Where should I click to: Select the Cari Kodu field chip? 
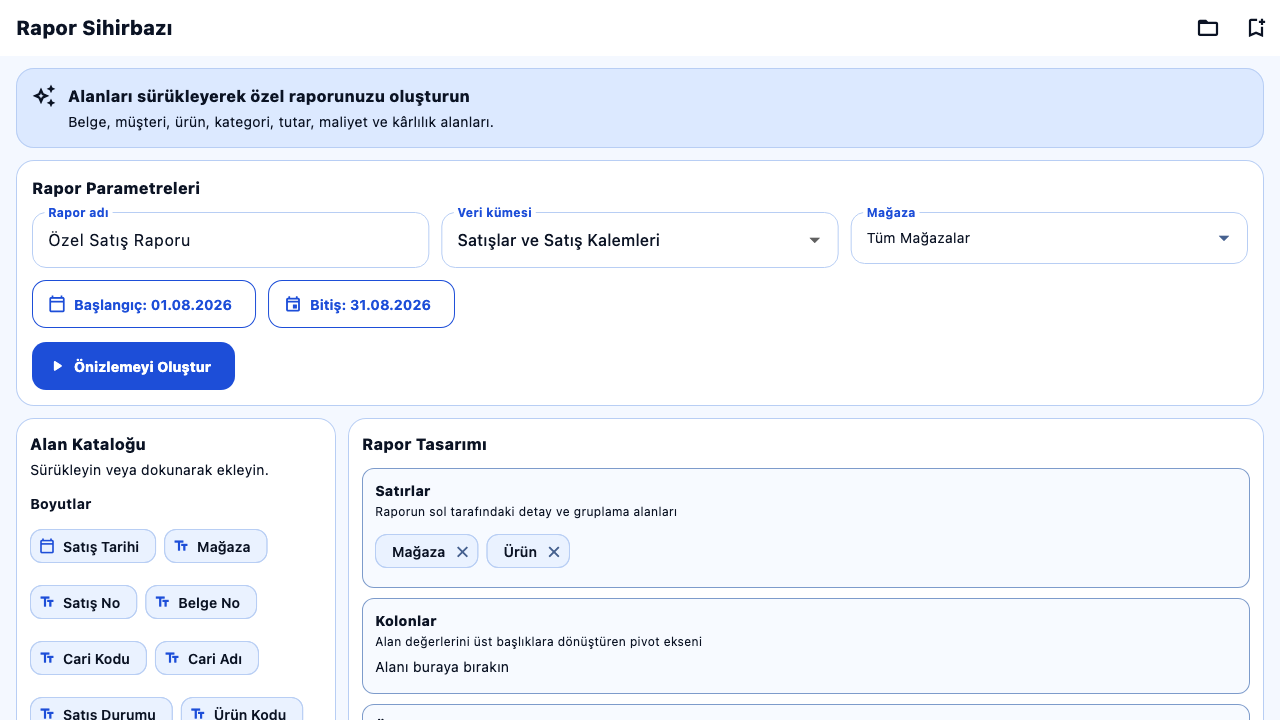point(89,658)
